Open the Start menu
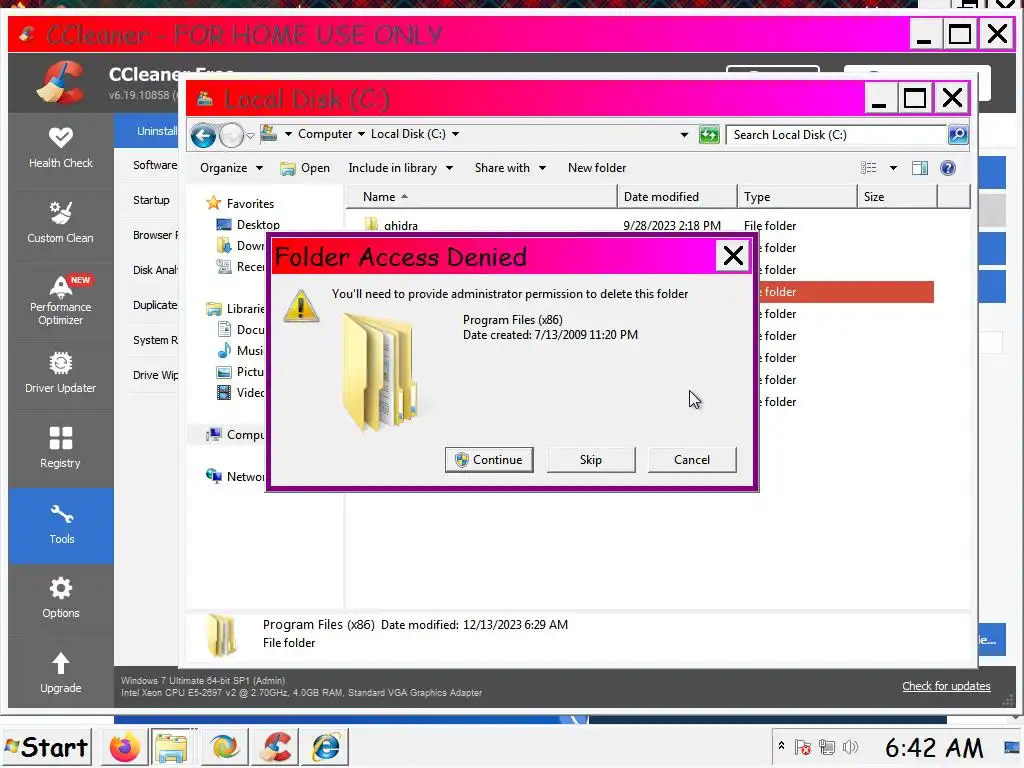This screenshot has height=768, width=1024. pyautogui.click(x=46, y=747)
